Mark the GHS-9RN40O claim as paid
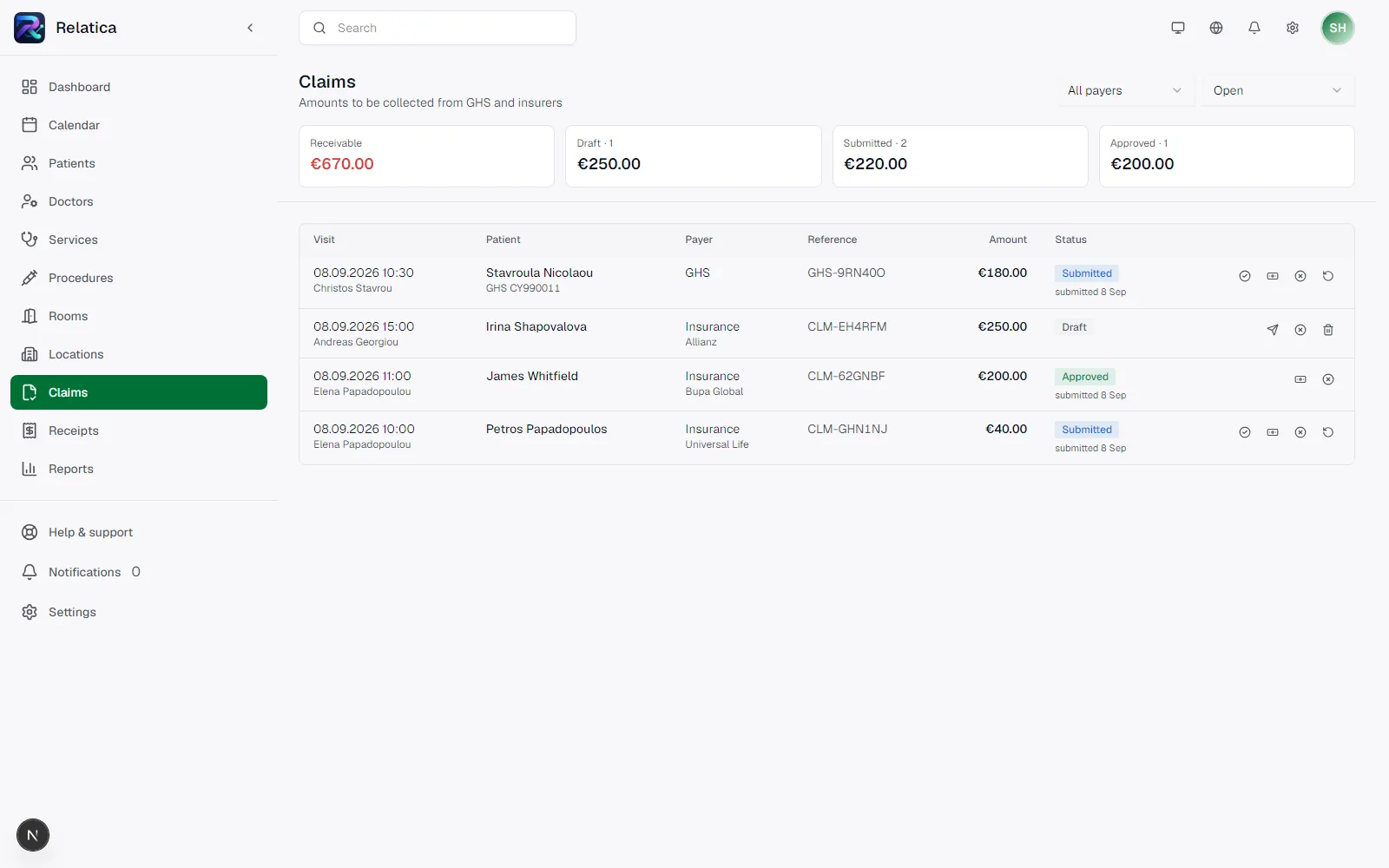The image size is (1389, 868). coord(1273,276)
